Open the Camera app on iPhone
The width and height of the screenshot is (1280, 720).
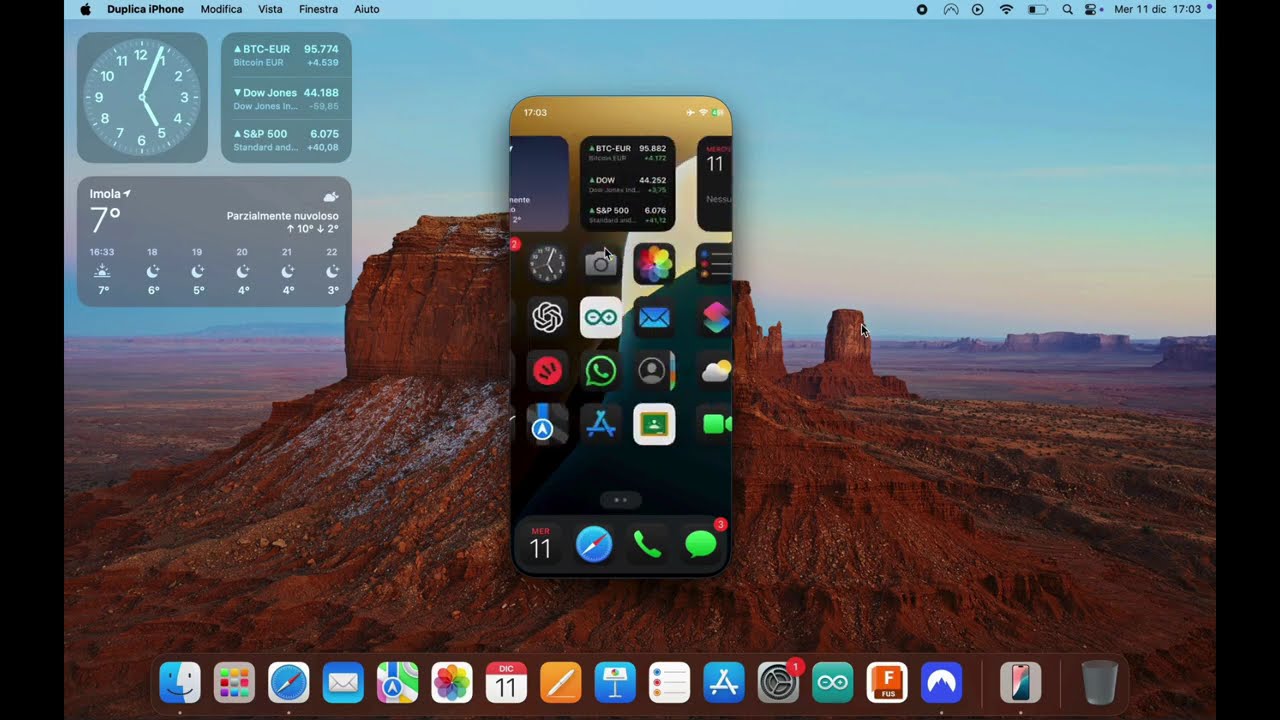point(600,264)
